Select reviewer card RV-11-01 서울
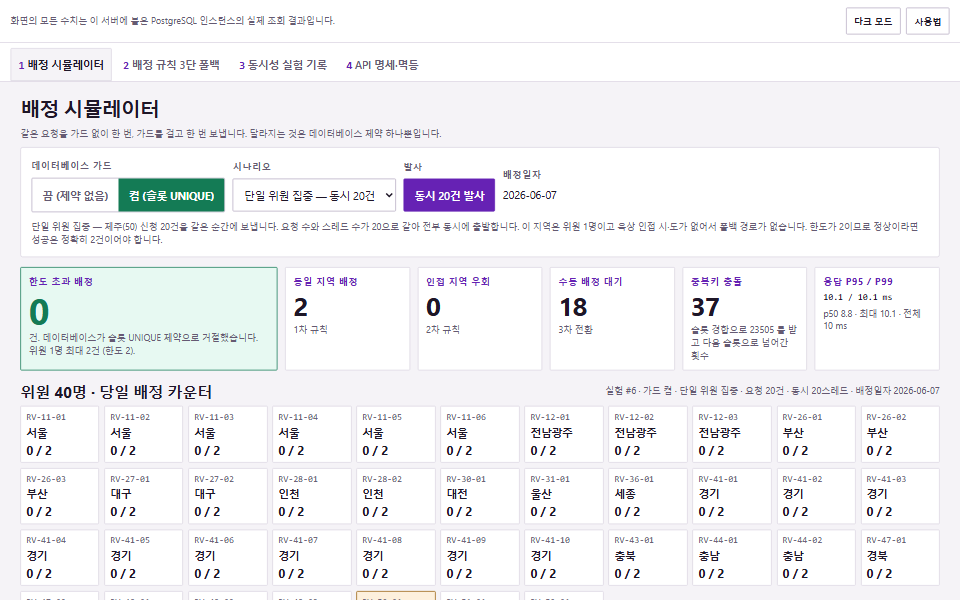 (x=59, y=434)
